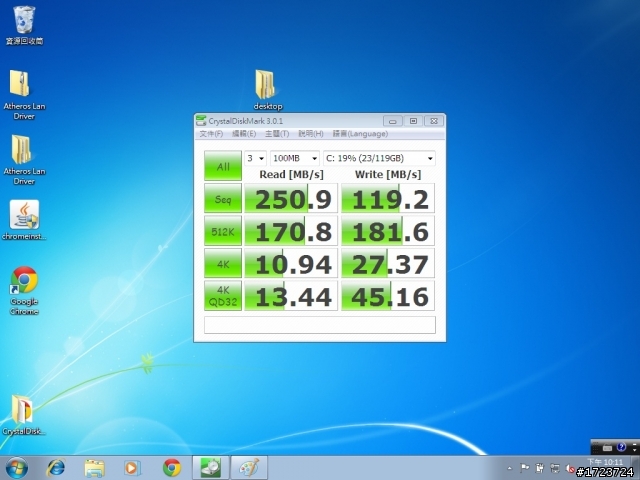Close the CrystalDiskMark window
Viewport: 640px width, 480px height.
pos(434,121)
